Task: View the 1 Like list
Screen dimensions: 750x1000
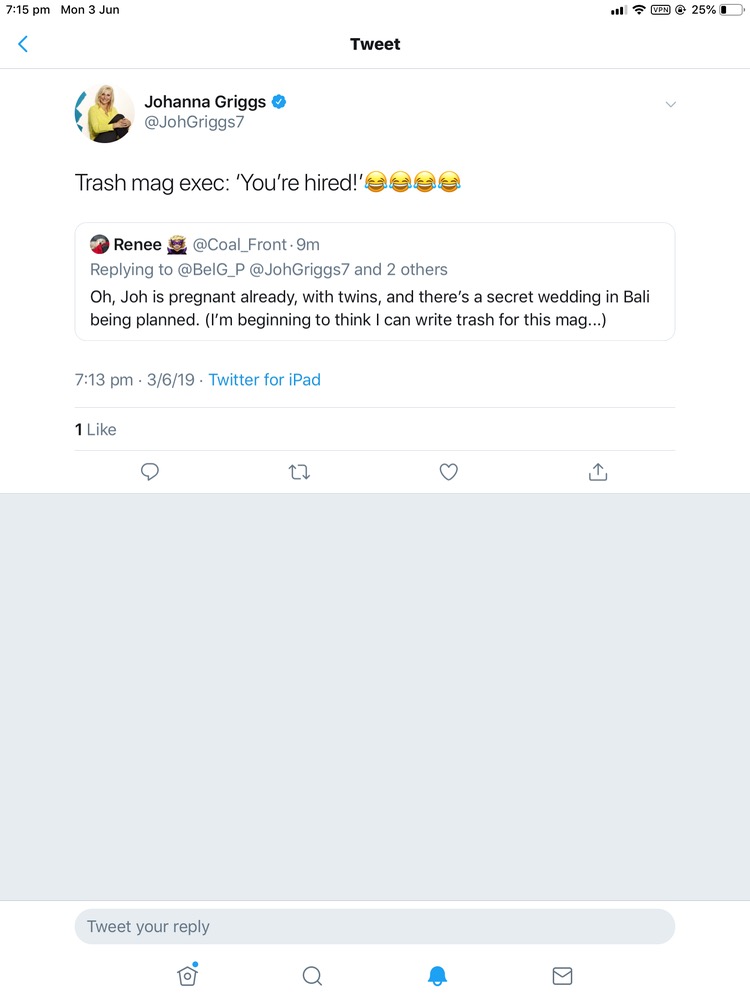Action: pos(96,430)
